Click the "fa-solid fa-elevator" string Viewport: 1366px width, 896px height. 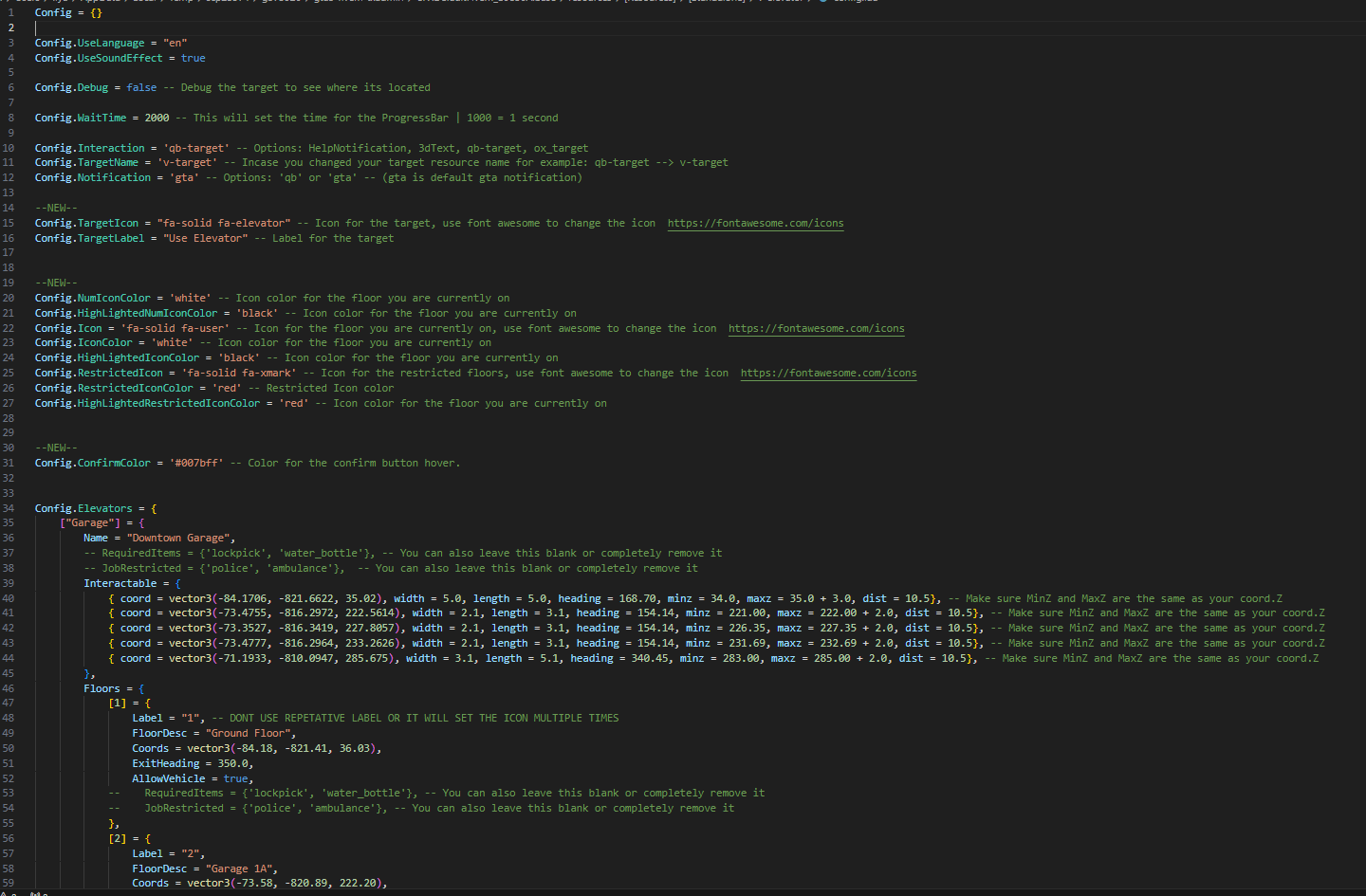click(x=224, y=224)
